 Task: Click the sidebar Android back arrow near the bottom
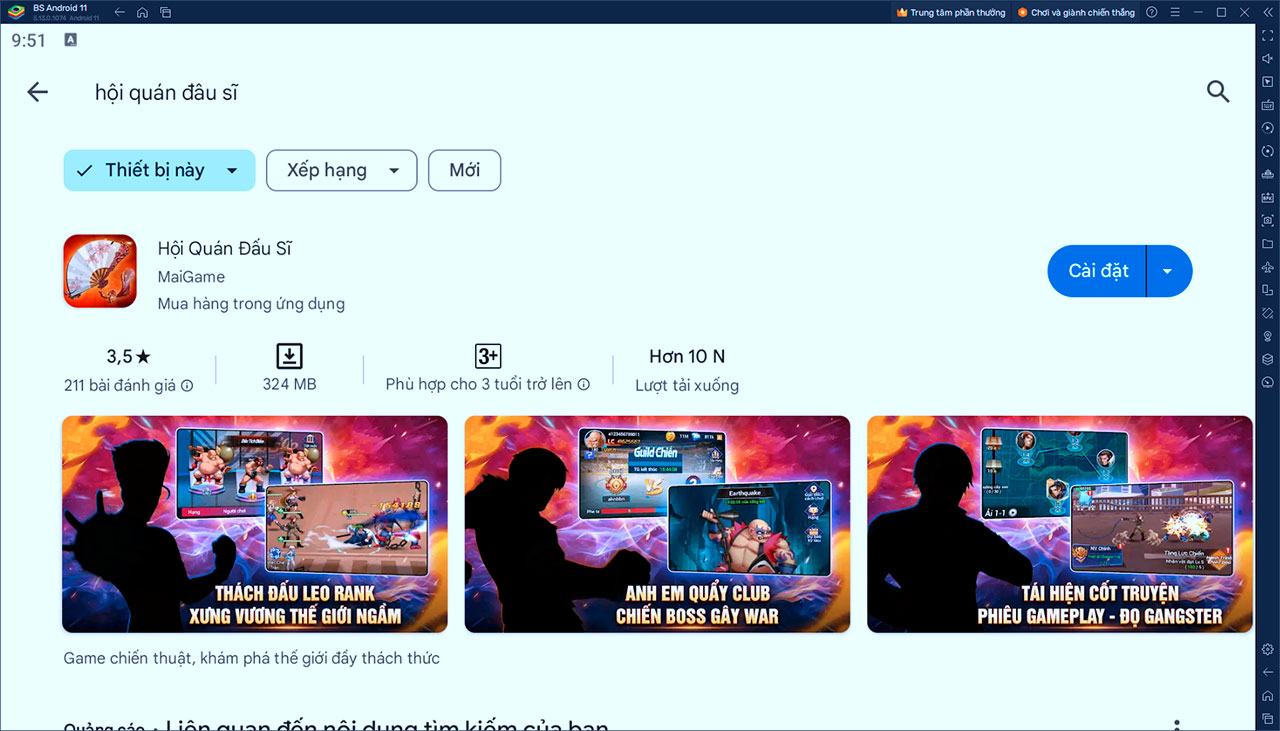(x=1267, y=672)
